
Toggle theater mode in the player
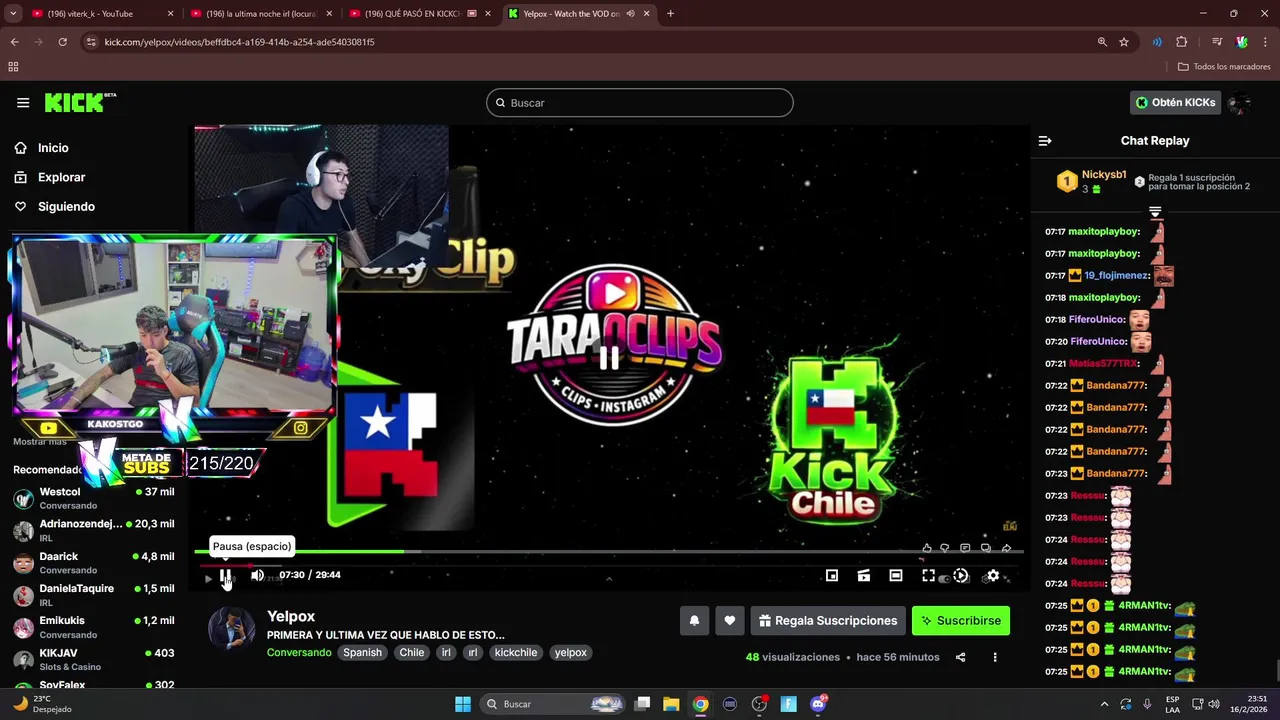point(896,575)
